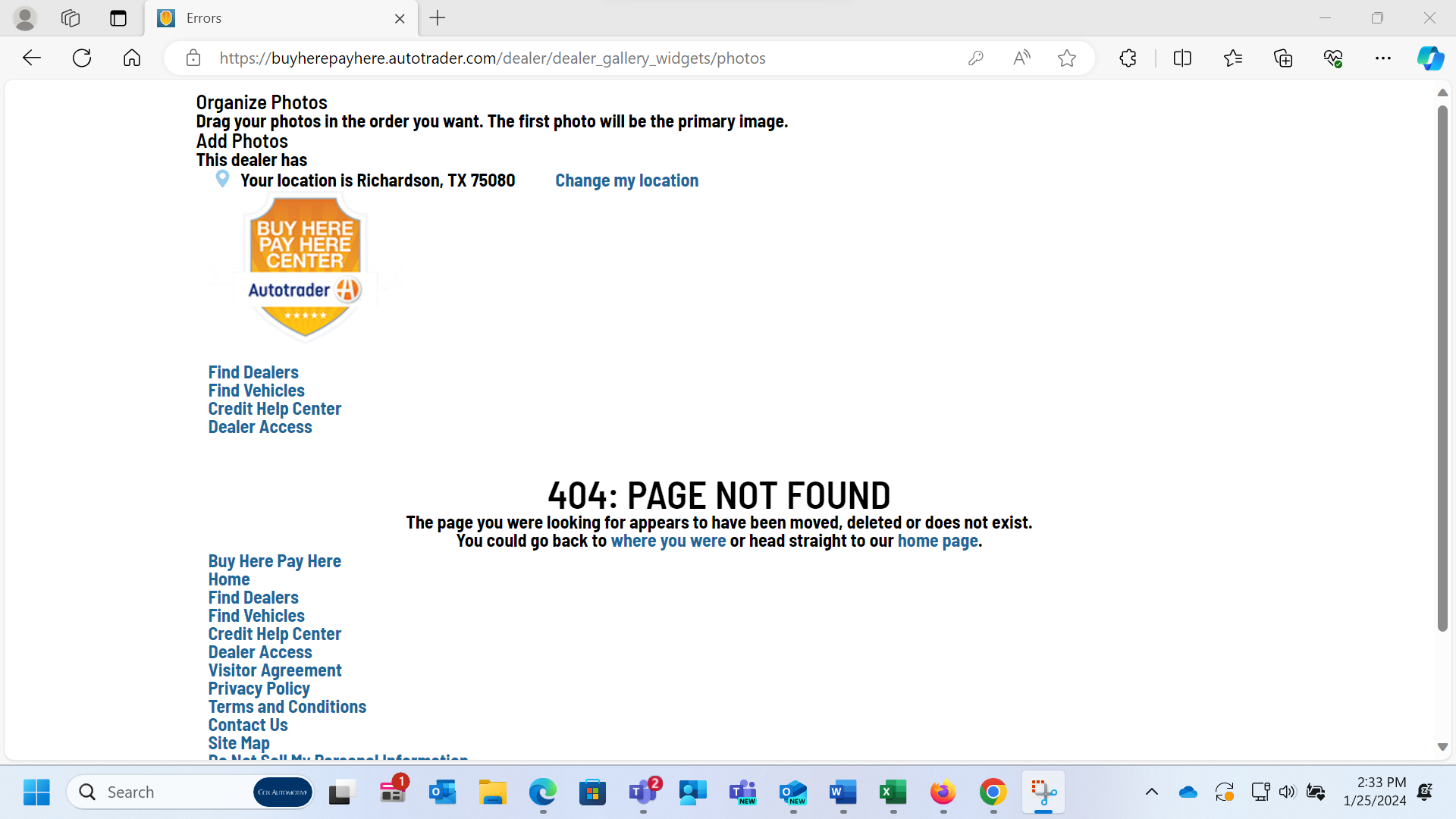Open Split screen icon

pyautogui.click(x=1182, y=58)
